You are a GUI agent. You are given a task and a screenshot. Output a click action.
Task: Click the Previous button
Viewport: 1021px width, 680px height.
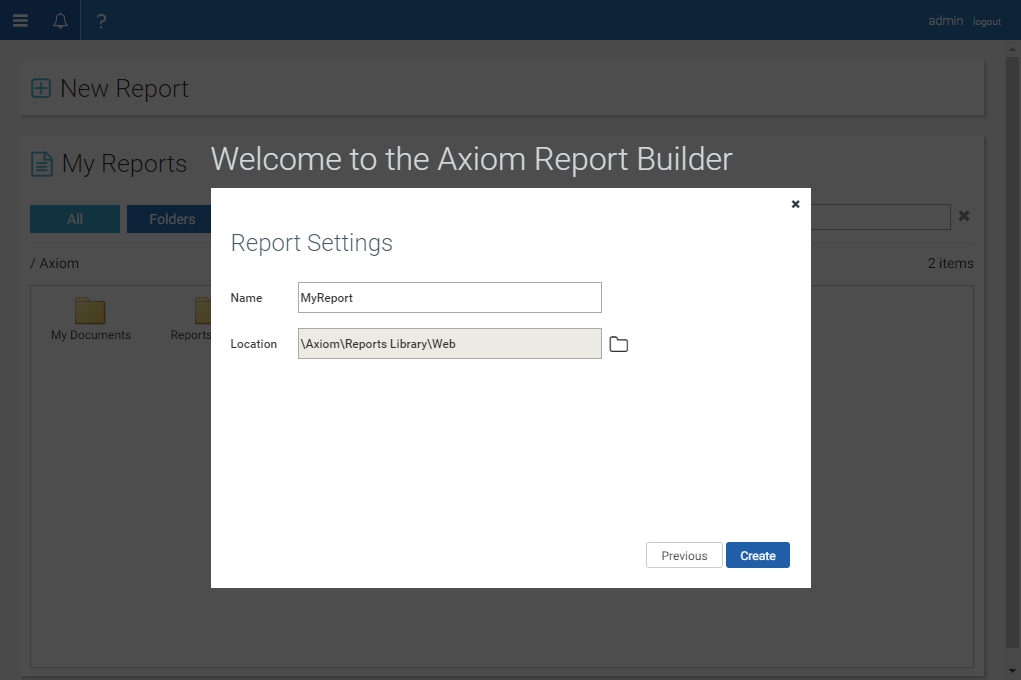(x=684, y=555)
